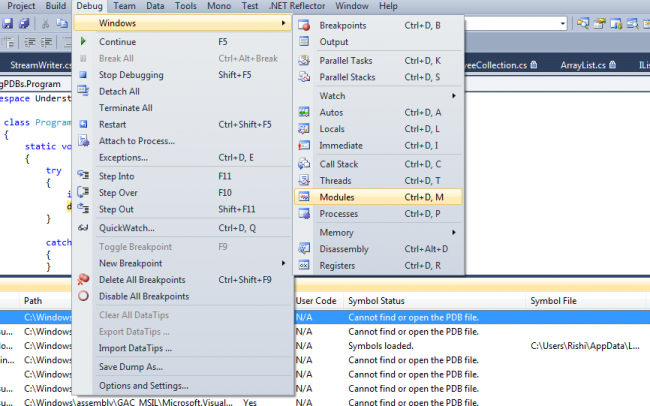The width and height of the screenshot is (650, 406).
Task: Click the Save All toolbar icon
Action: (x=24, y=23)
